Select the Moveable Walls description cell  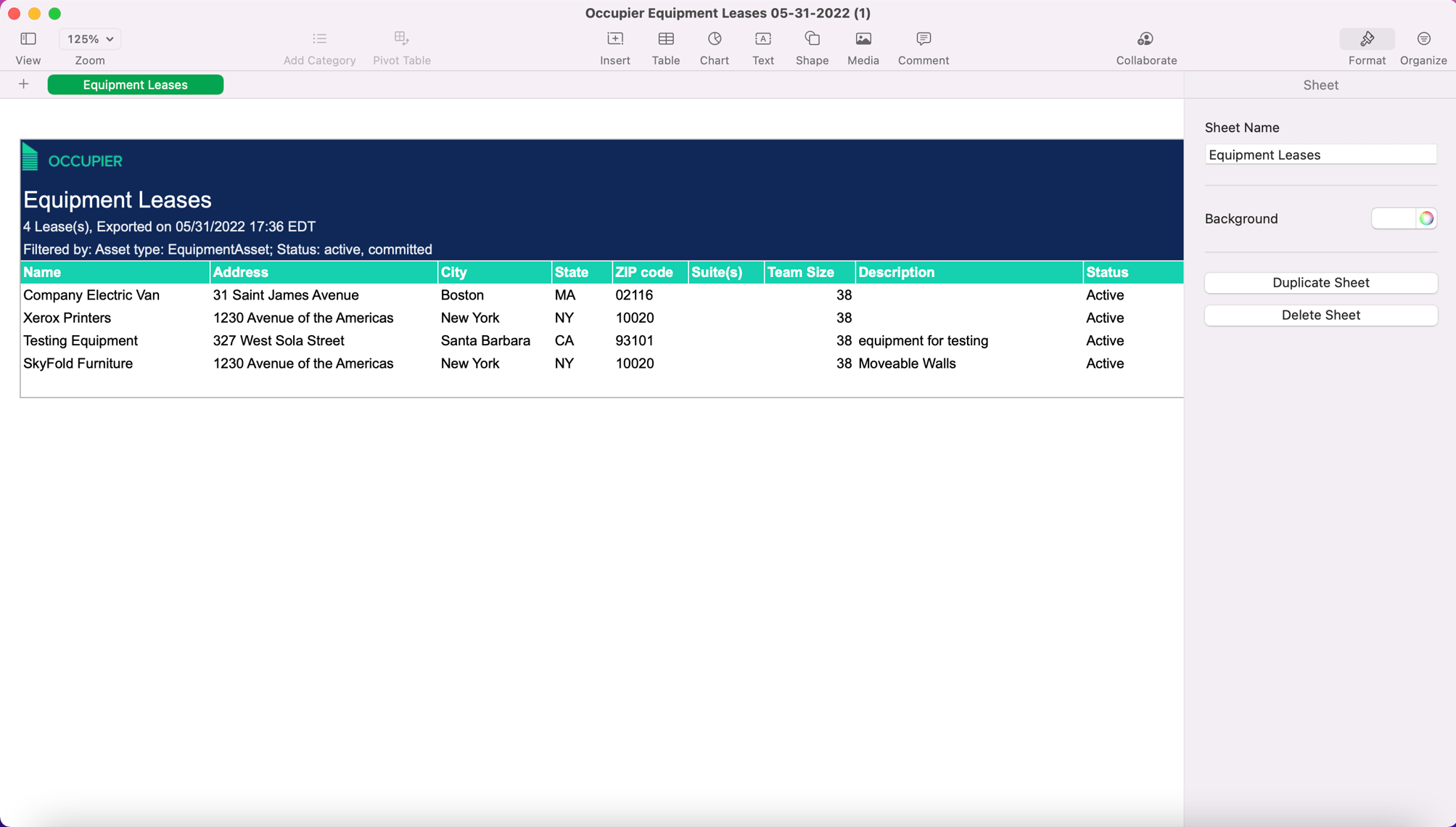click(969, 363)
